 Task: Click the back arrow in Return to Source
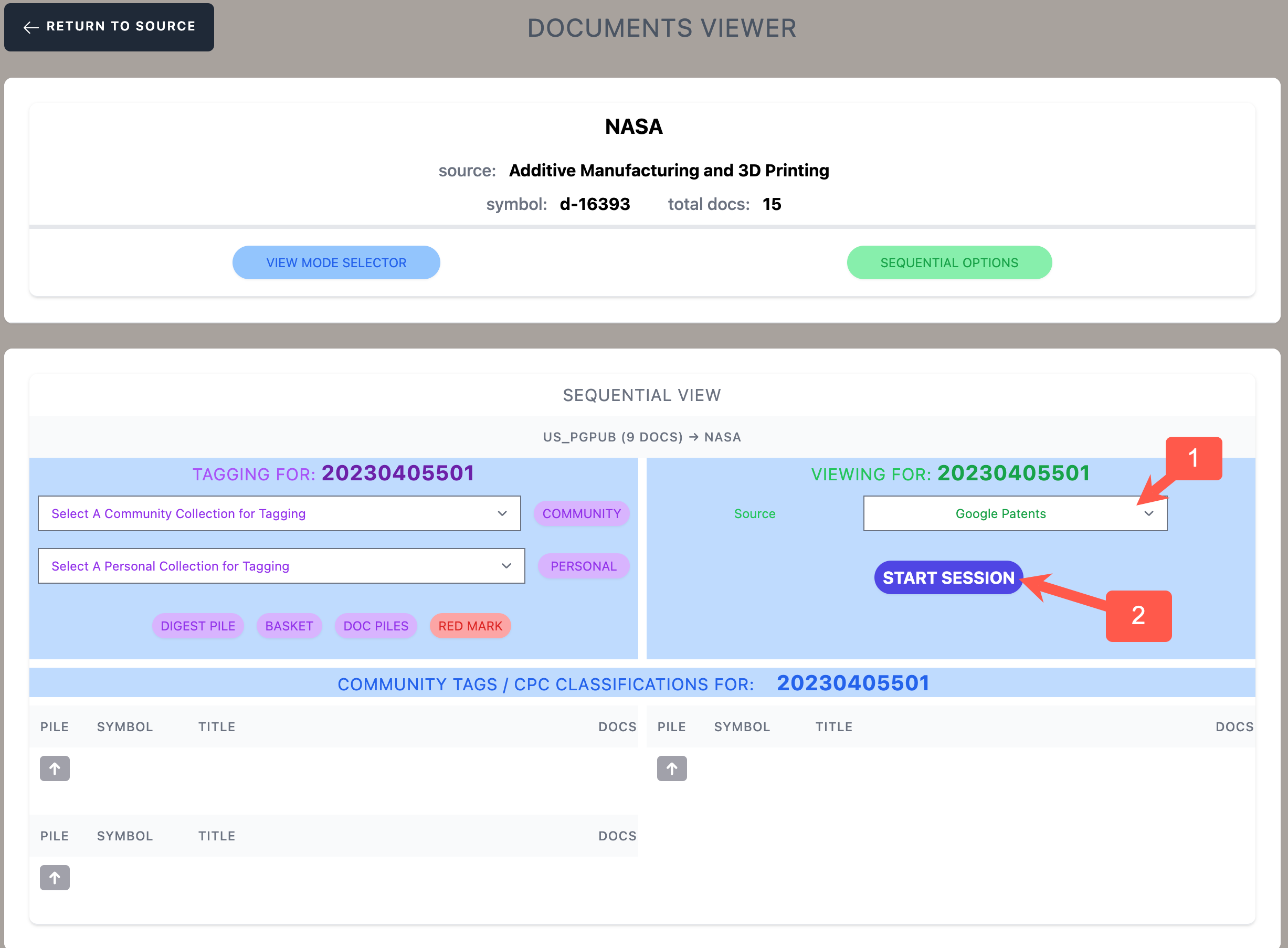pyautogui.click(x=31, y=27)
